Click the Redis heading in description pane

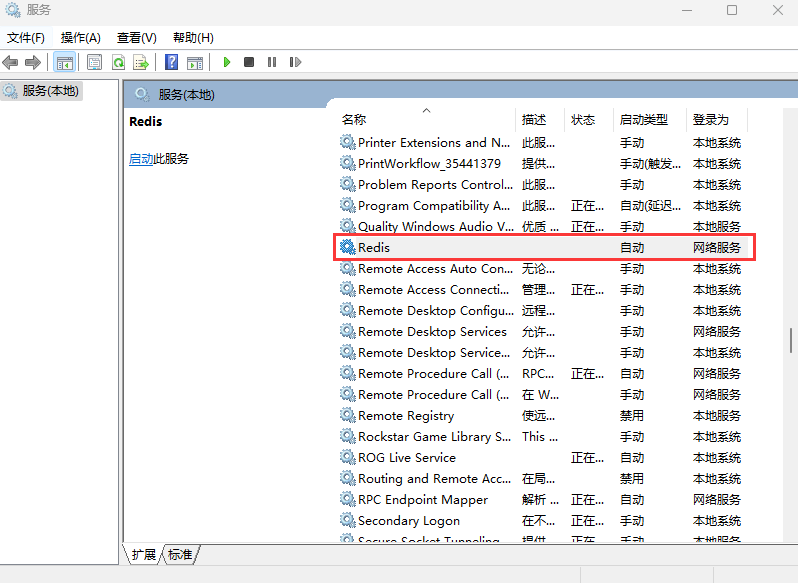(146, 122)
